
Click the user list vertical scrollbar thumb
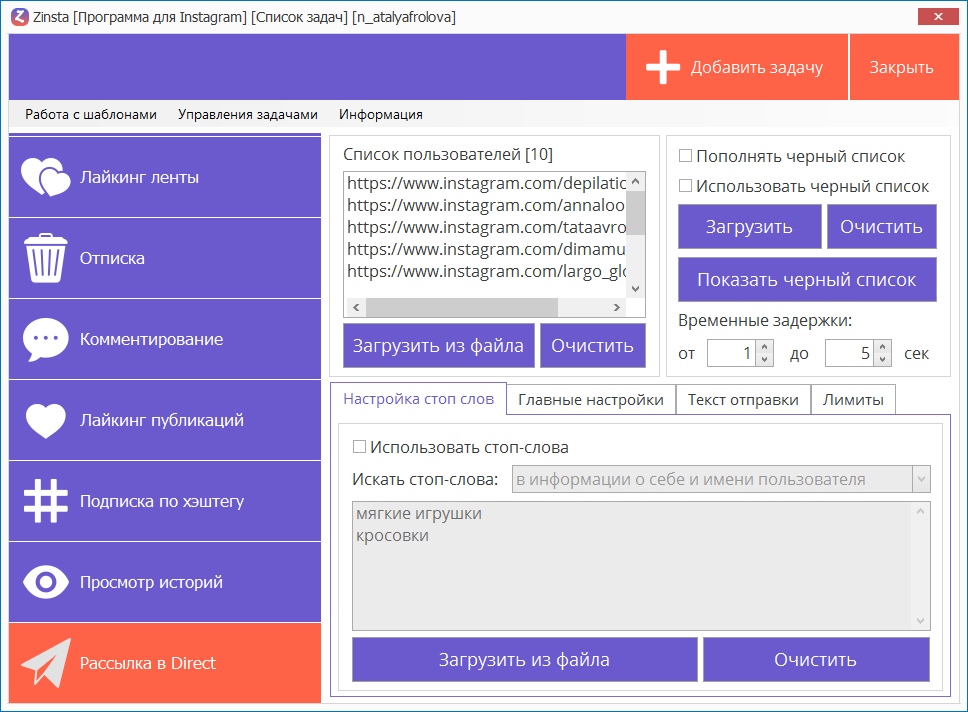[x=636, y=212]
